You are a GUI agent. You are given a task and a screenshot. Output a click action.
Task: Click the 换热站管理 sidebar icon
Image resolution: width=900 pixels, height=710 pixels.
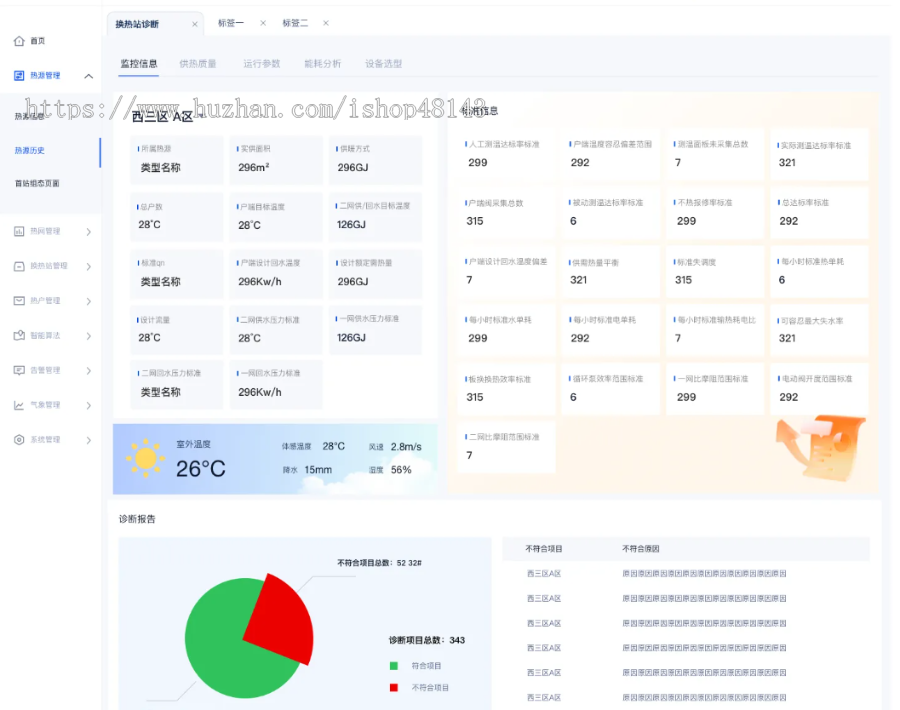(x=19, y=266)
